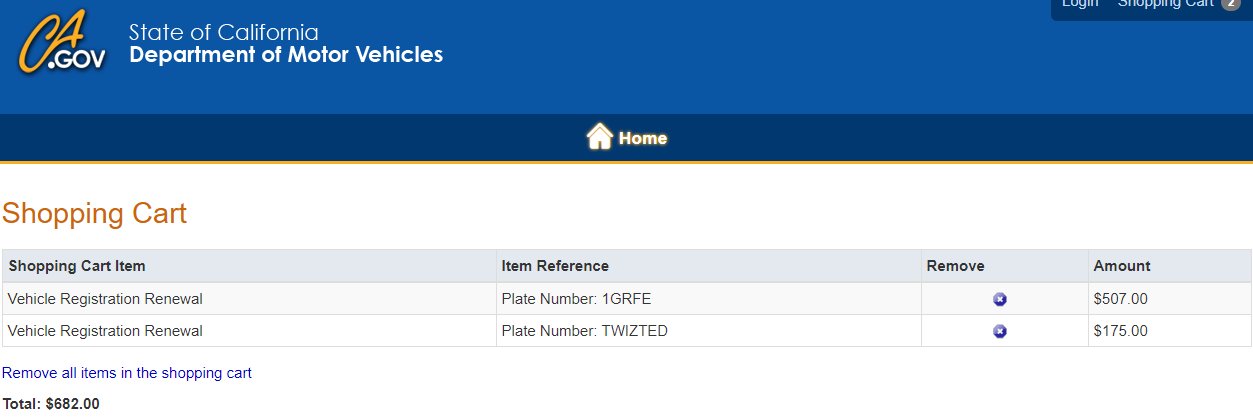Select the second Vehicle Registration Renewal row
This screenshot has height=420, width=1253.
click(x=626, y=331)
